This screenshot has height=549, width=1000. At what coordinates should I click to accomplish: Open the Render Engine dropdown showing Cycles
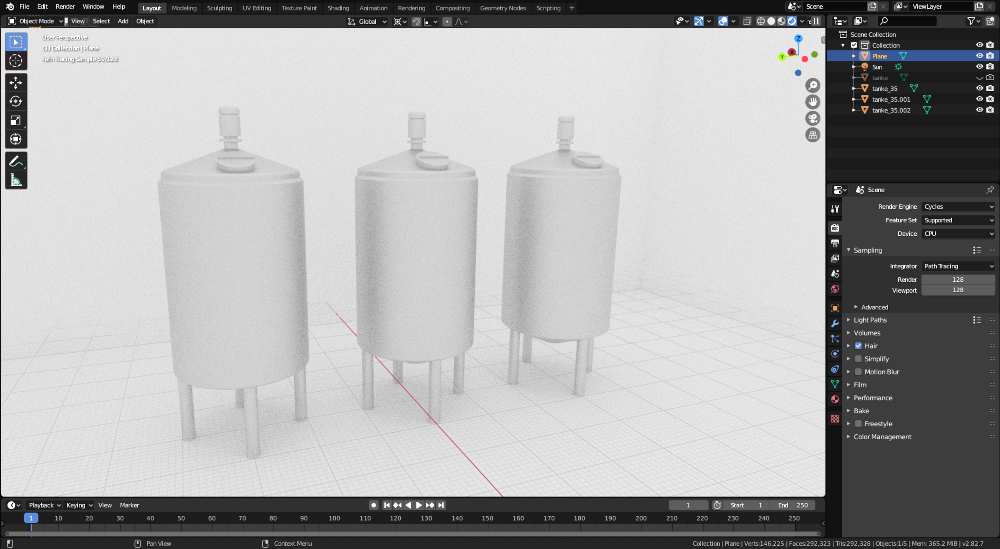(x=957, y=207)
